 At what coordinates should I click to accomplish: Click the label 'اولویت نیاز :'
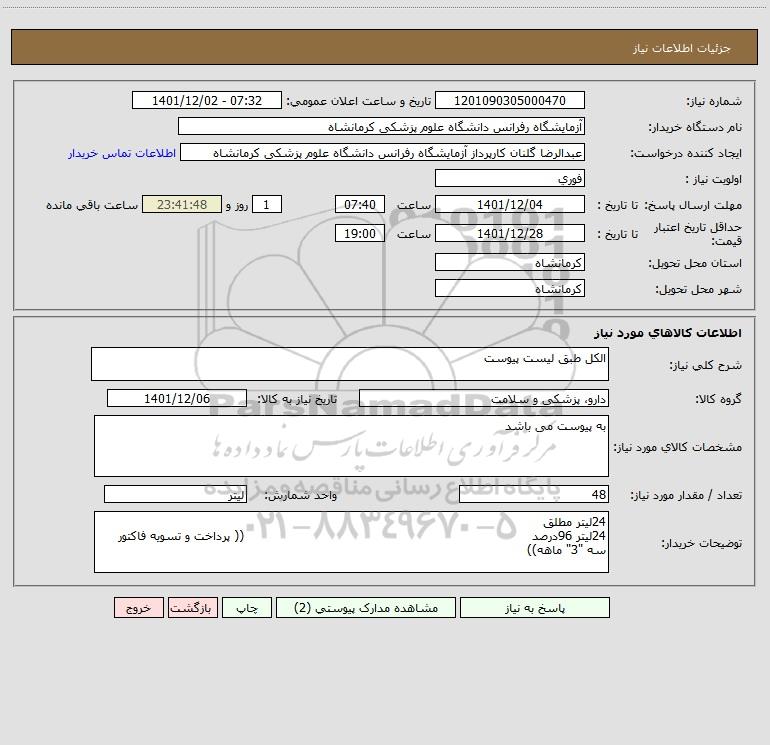click(713, 180)
